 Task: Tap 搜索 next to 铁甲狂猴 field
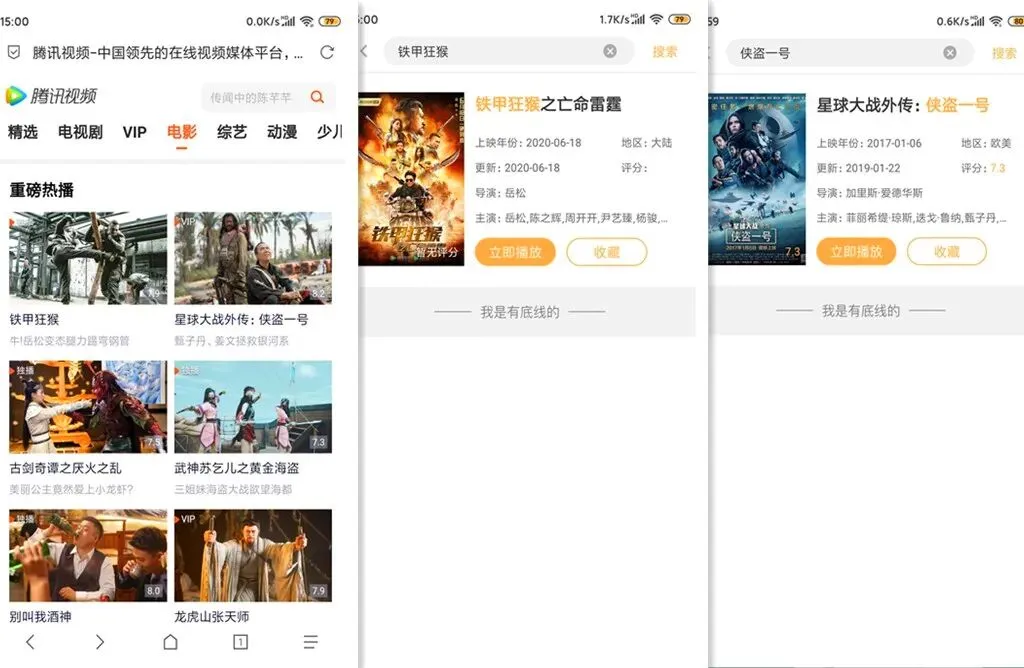665,52
